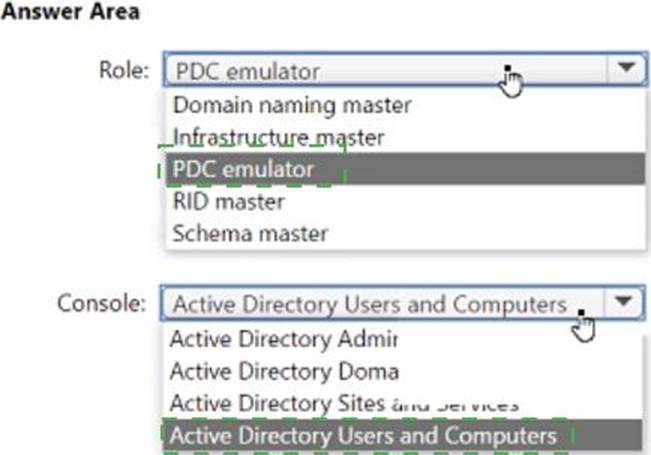This screenshot has width=651, height=455.
Task: Select highlighted Active Directory Users and Computers option
Action: (363, 435)
